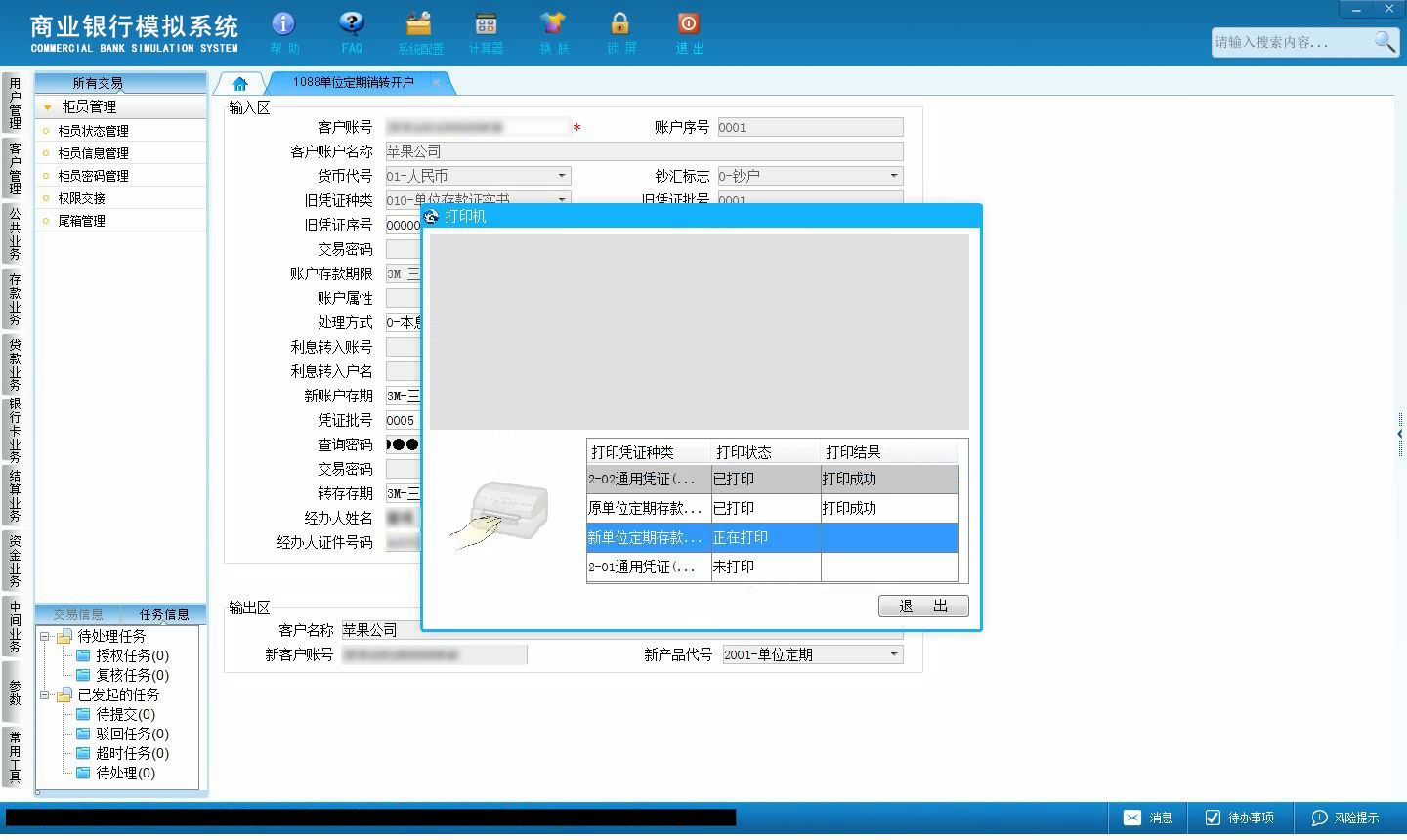Click the 账户序号 field

(x=810, y=127)
